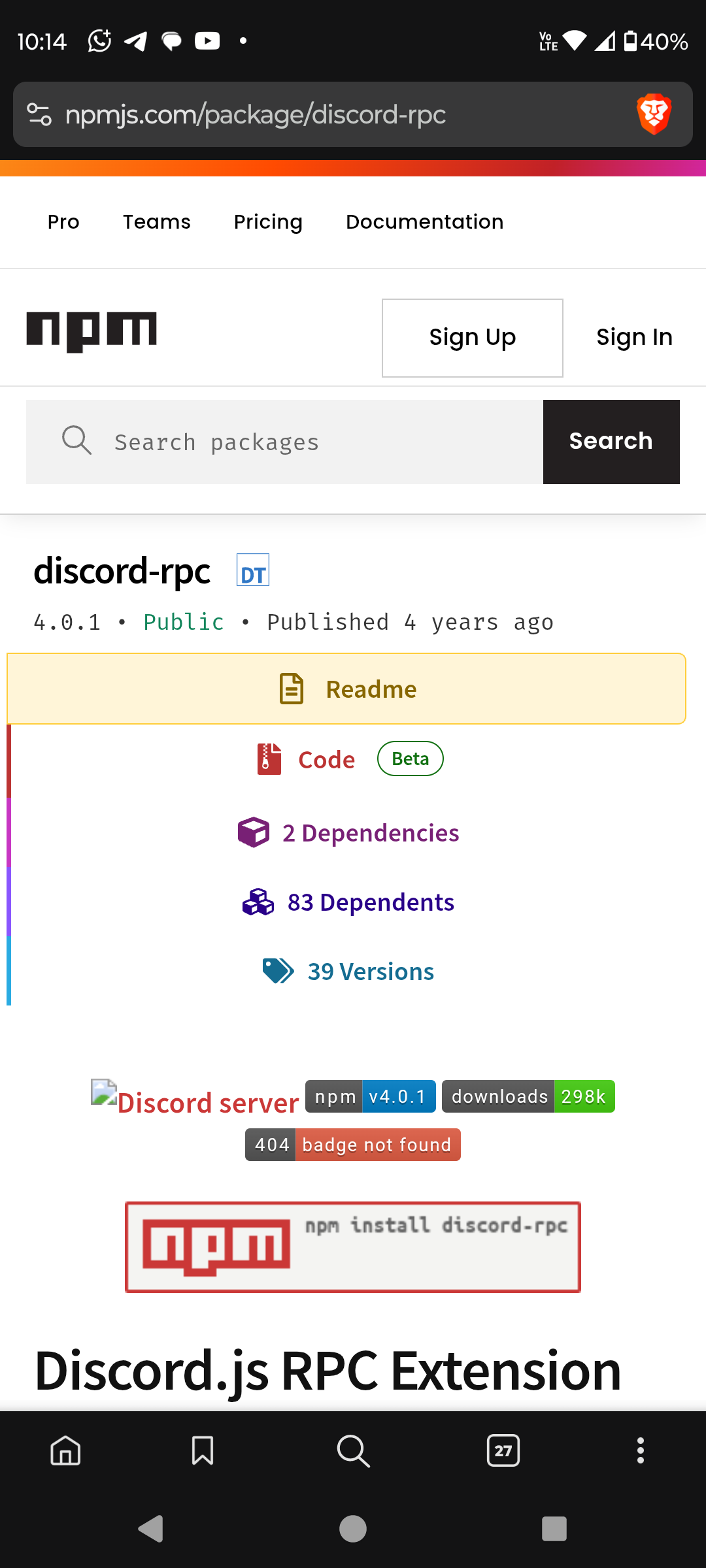Open site settings icon in address bar

coord(39,114)
